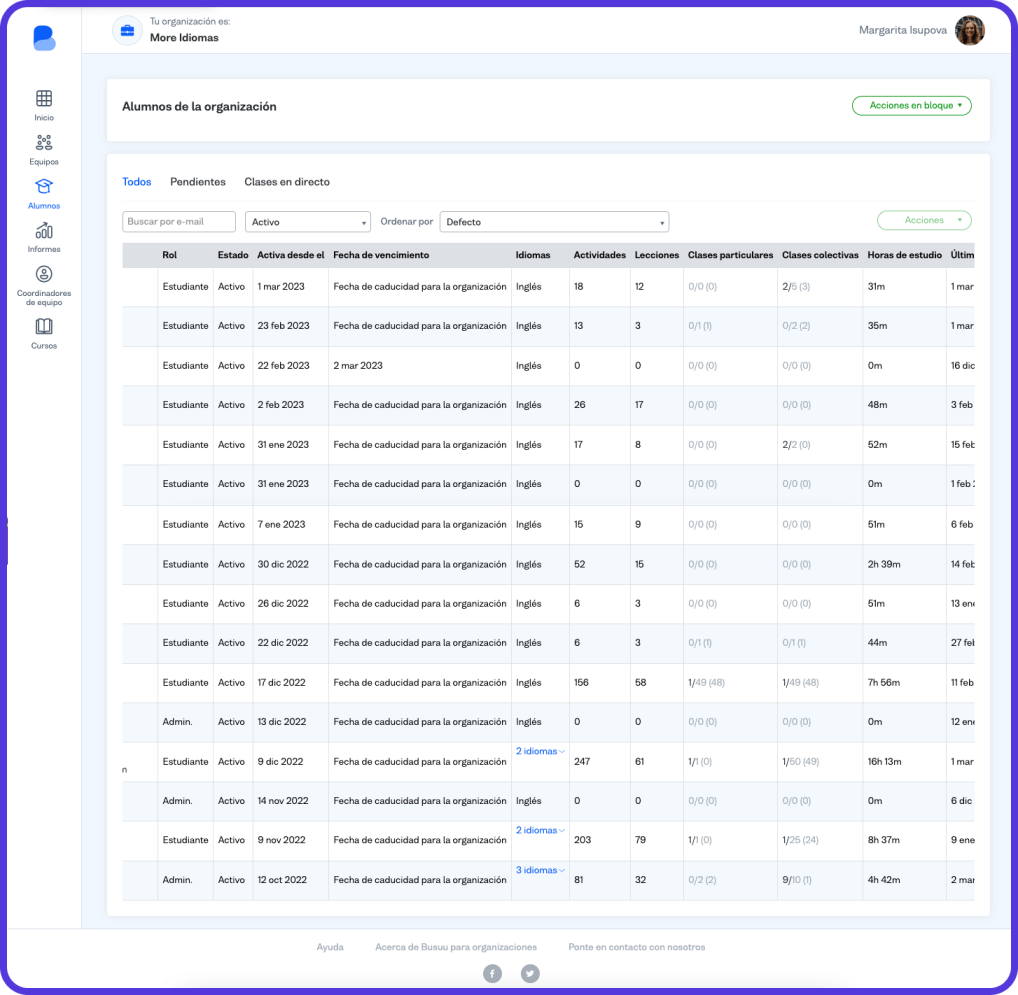Open the Informes chart icon
Viewport: 1018px width, 995px height.
tap(44, 230)
